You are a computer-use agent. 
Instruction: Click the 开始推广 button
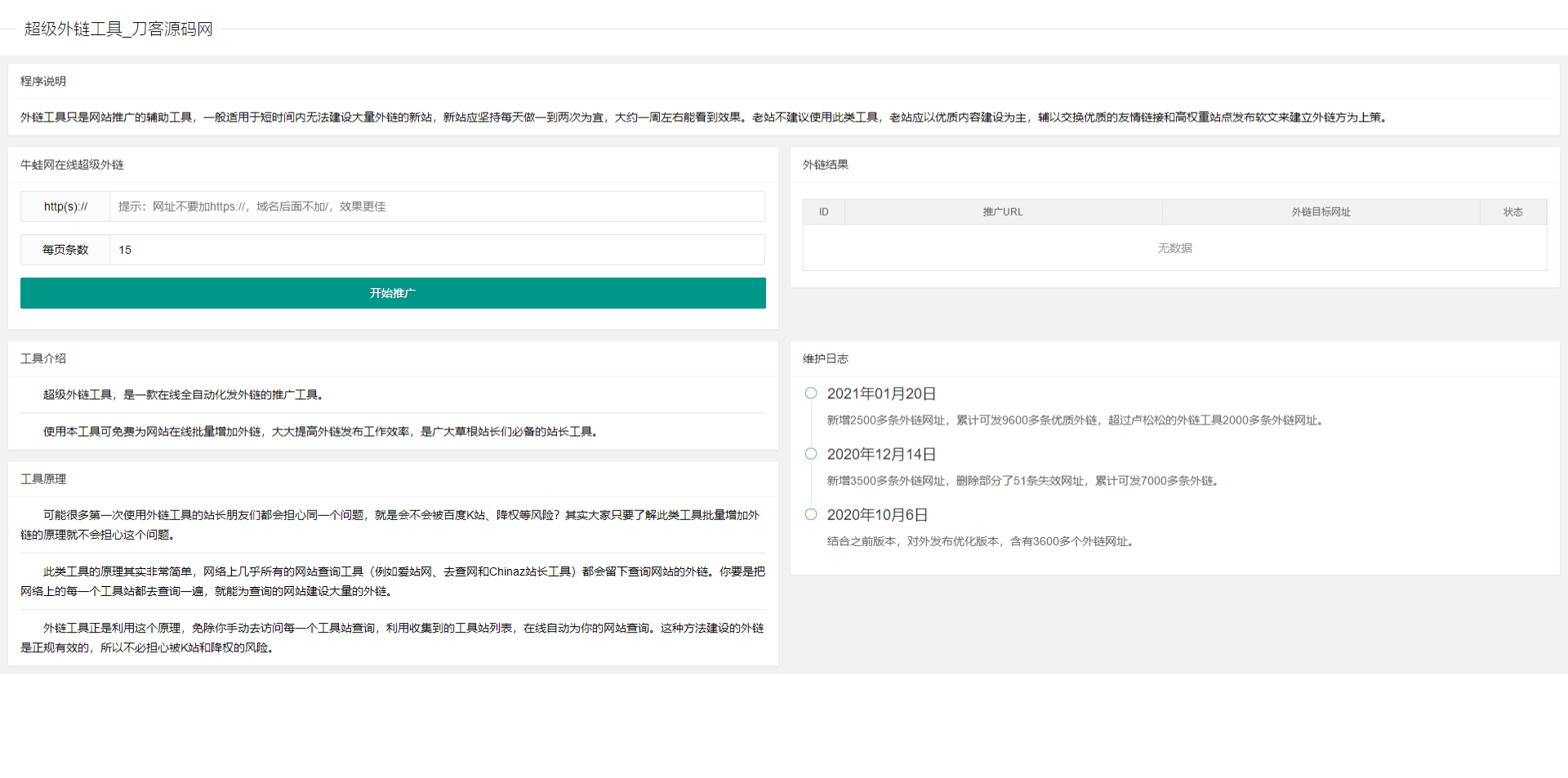[393, 292]
